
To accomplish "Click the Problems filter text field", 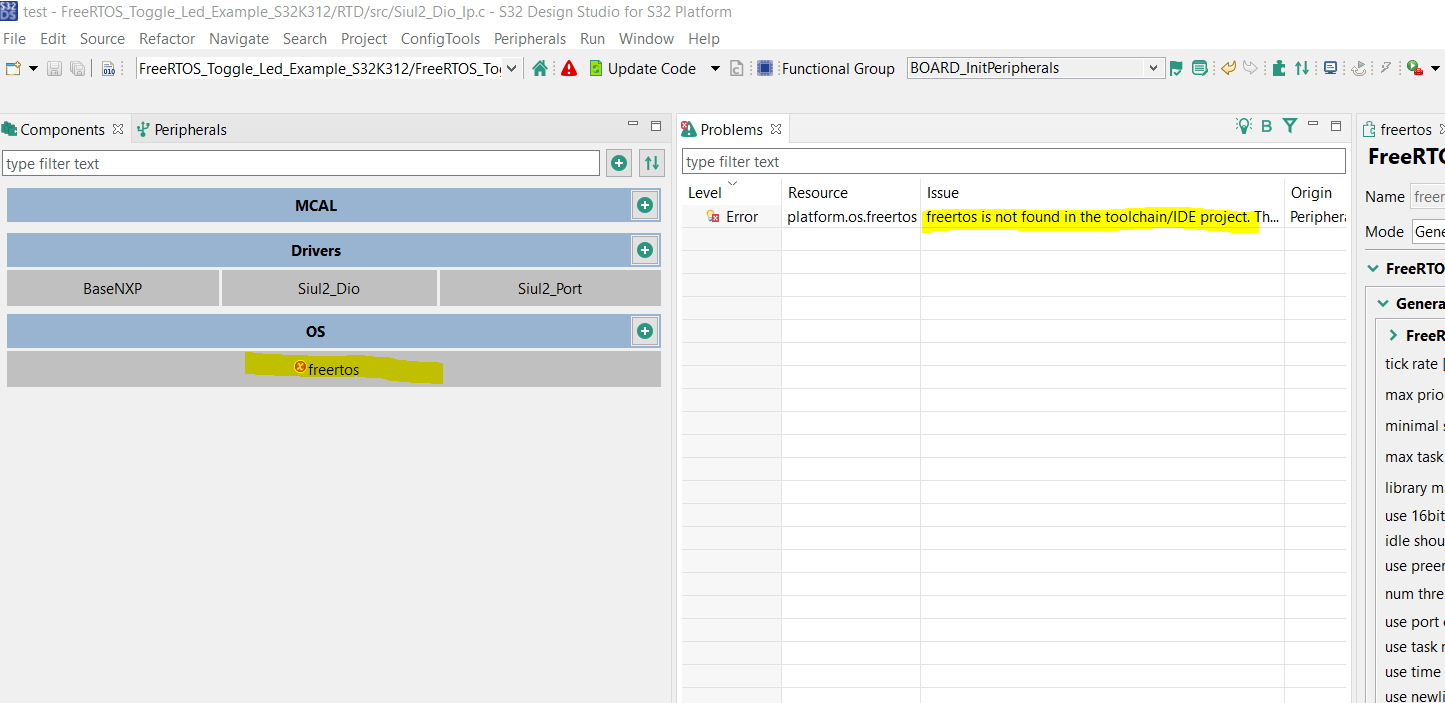I will tap(1014, 161).
